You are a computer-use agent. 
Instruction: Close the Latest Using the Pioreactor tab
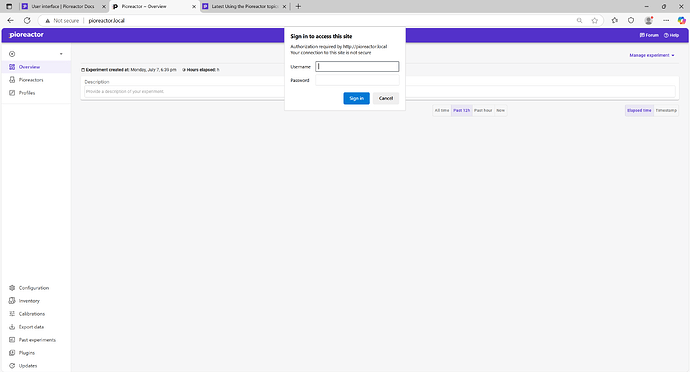click(x=284, y=7)
